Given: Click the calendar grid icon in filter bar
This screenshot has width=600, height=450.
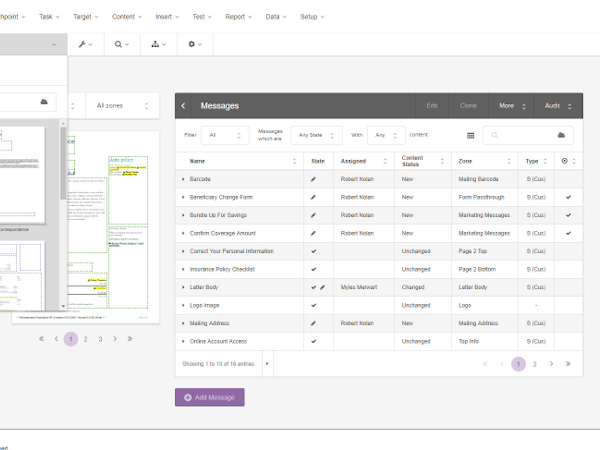Looking at the screenshot, I should pos(471,135).
